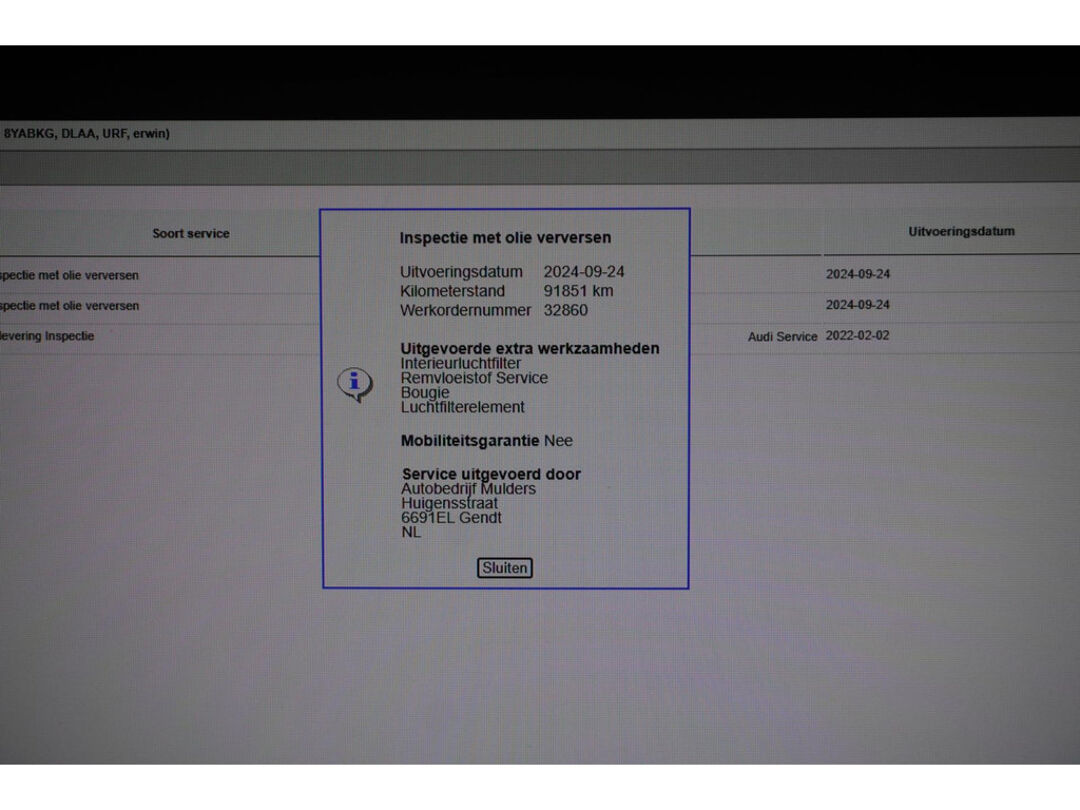The width and height of the screenshot is (1080, 810).
Task: Click the vehicle code header text 8YABKG
Action: pyautogui.click(x=27, y=133)
